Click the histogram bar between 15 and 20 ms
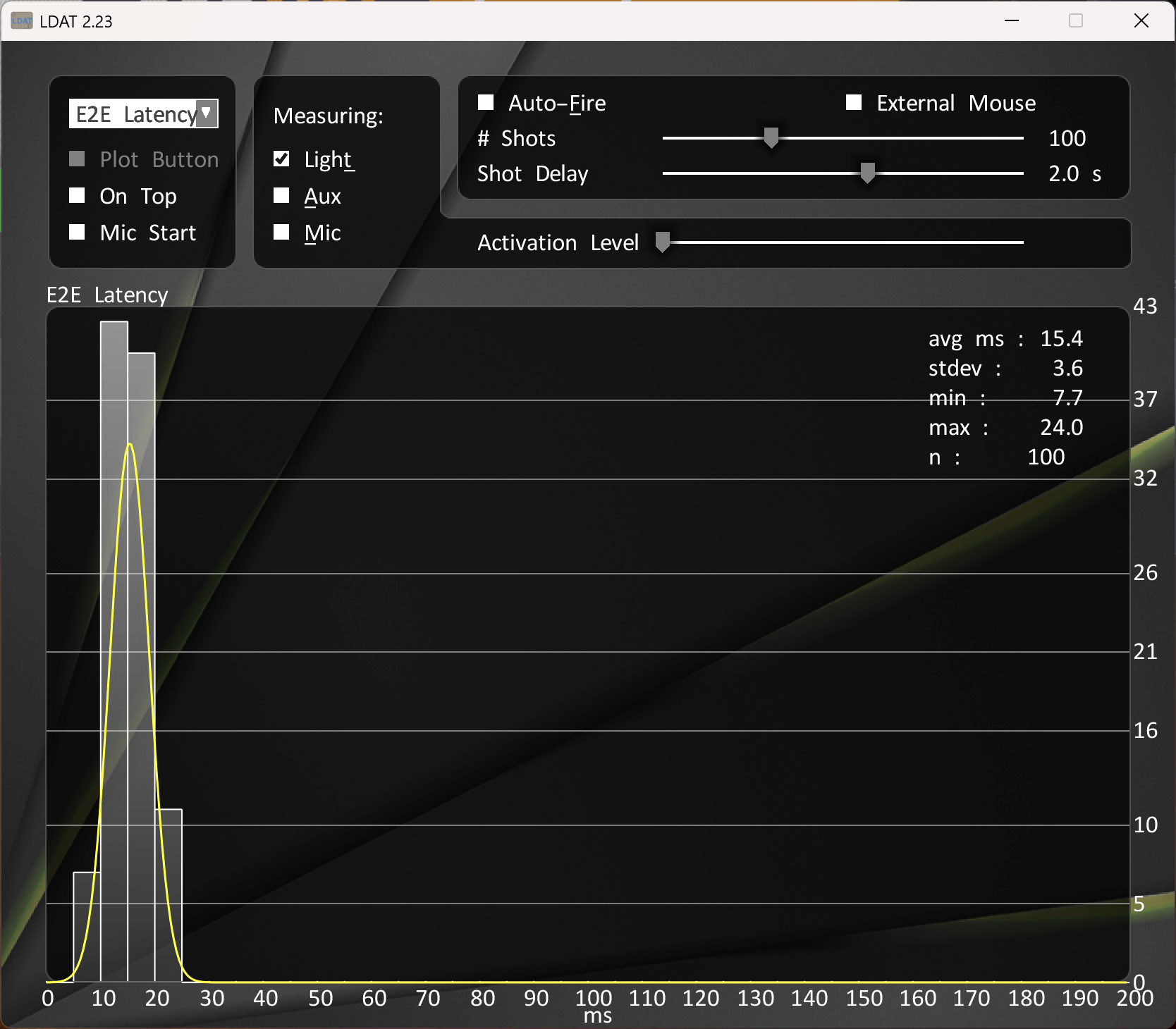The image size is (1176, 1029). coord(141,667)
